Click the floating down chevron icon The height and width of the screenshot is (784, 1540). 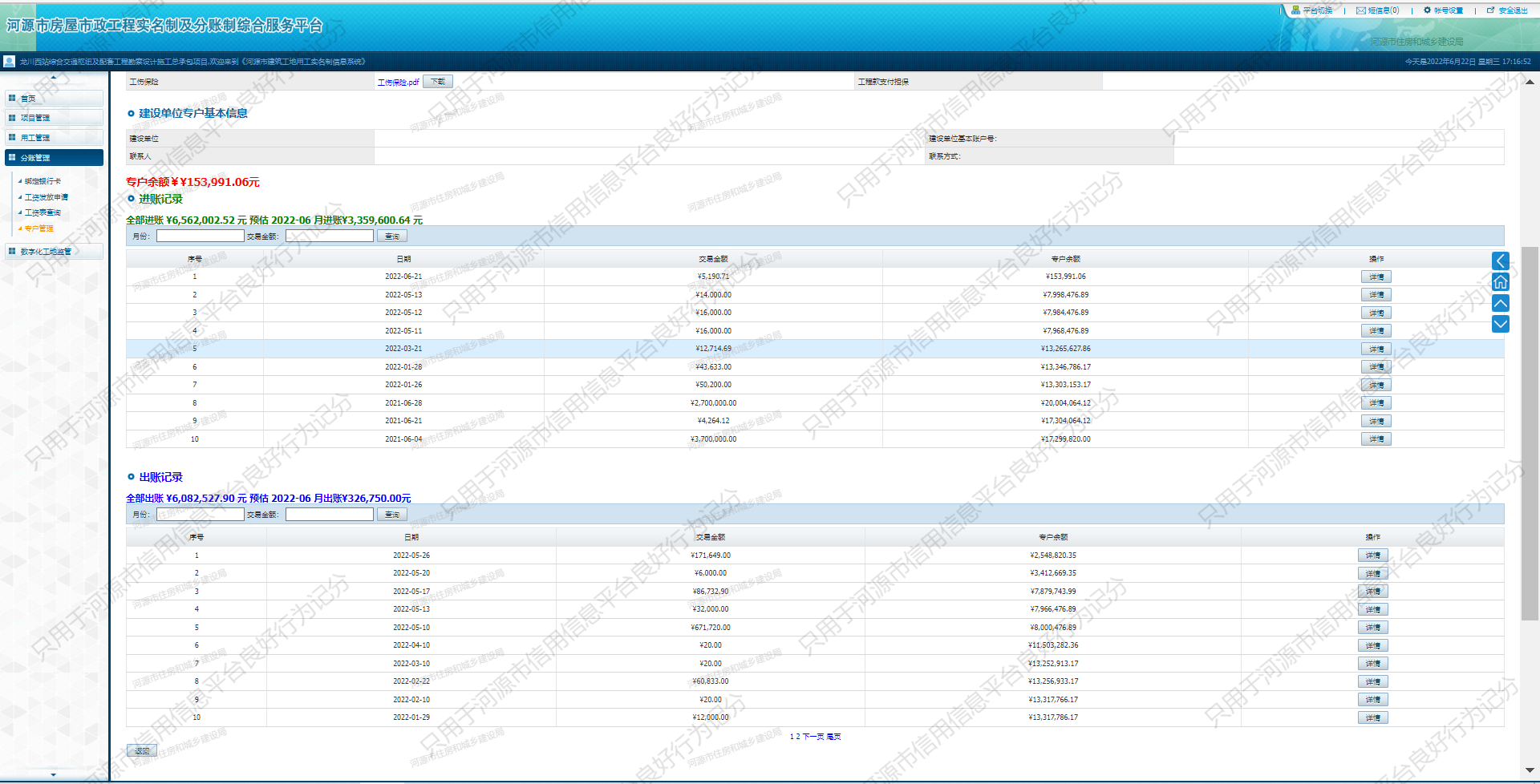1501,324
